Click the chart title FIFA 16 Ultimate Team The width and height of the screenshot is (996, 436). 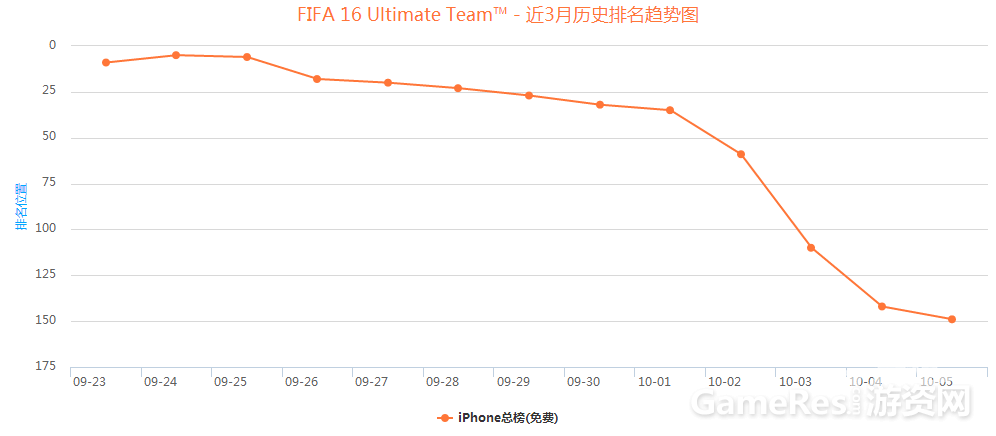point(498,15)
